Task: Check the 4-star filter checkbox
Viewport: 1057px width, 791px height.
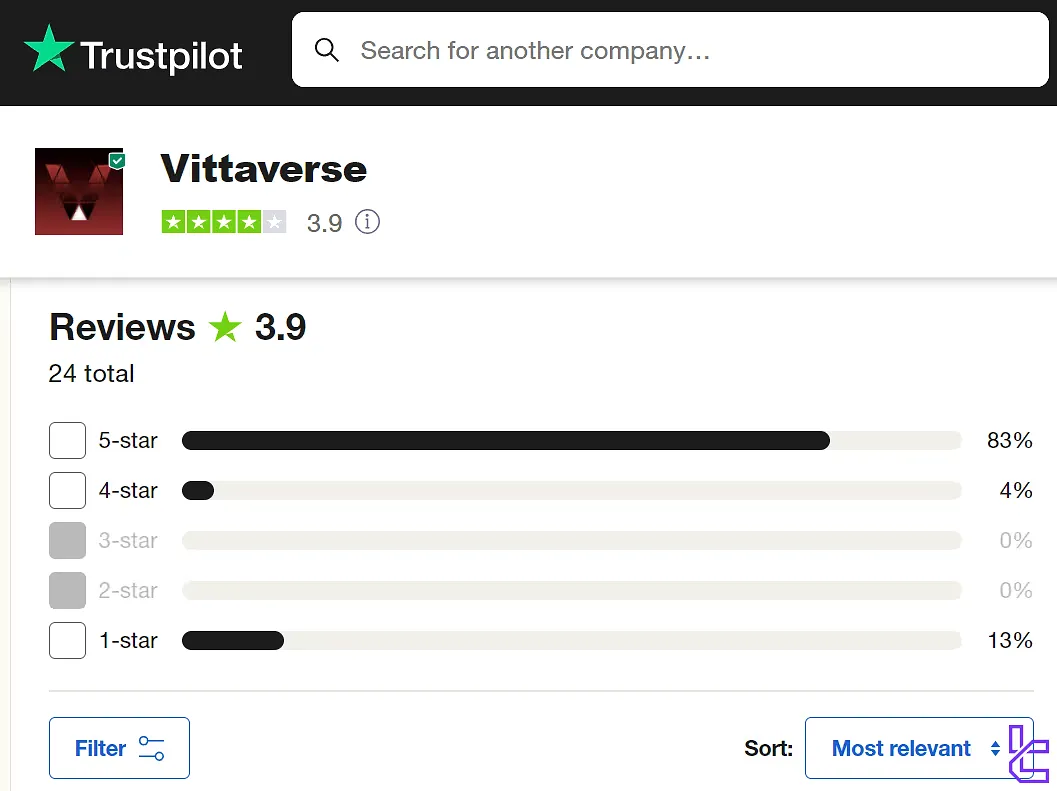Action: tap(67, 490)
